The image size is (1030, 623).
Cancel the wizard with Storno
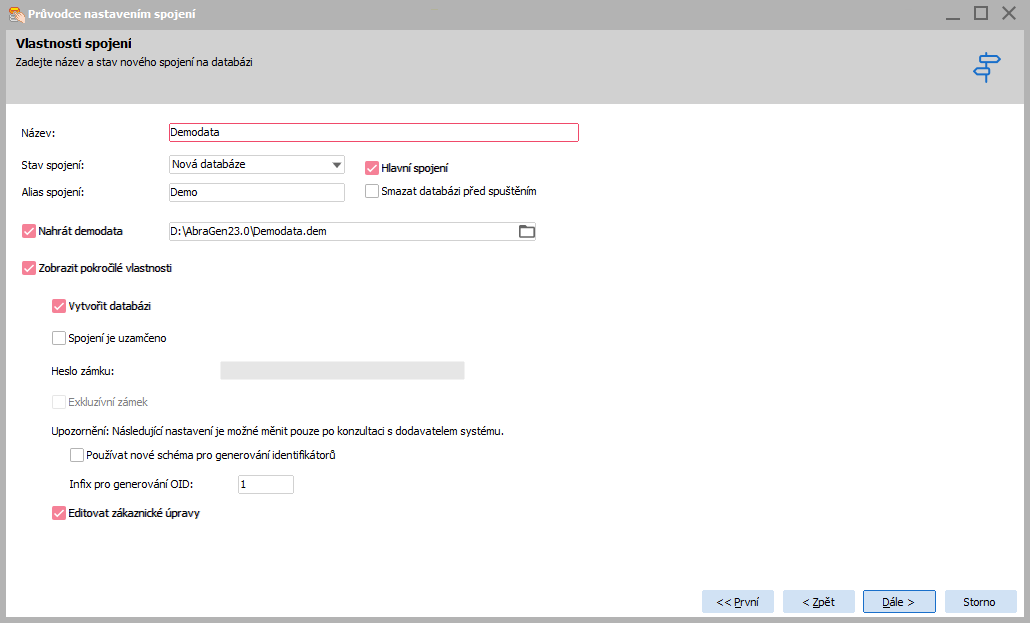click(x=979, y=602)
